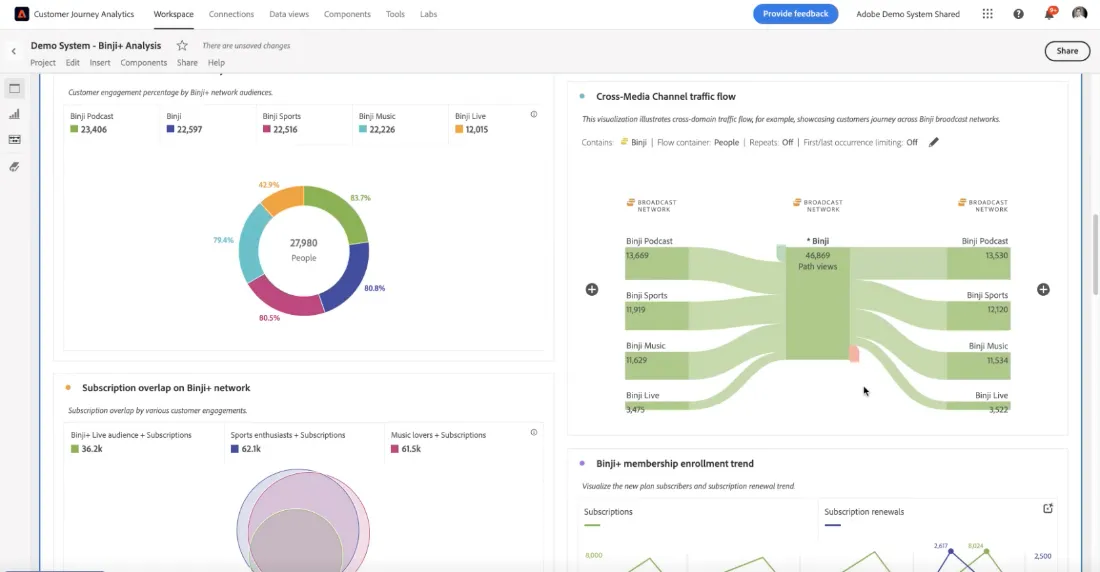The image size is (1100, 572).
Task: Click the Panels icon in left sidebar
Action: (x=14, y=88)
